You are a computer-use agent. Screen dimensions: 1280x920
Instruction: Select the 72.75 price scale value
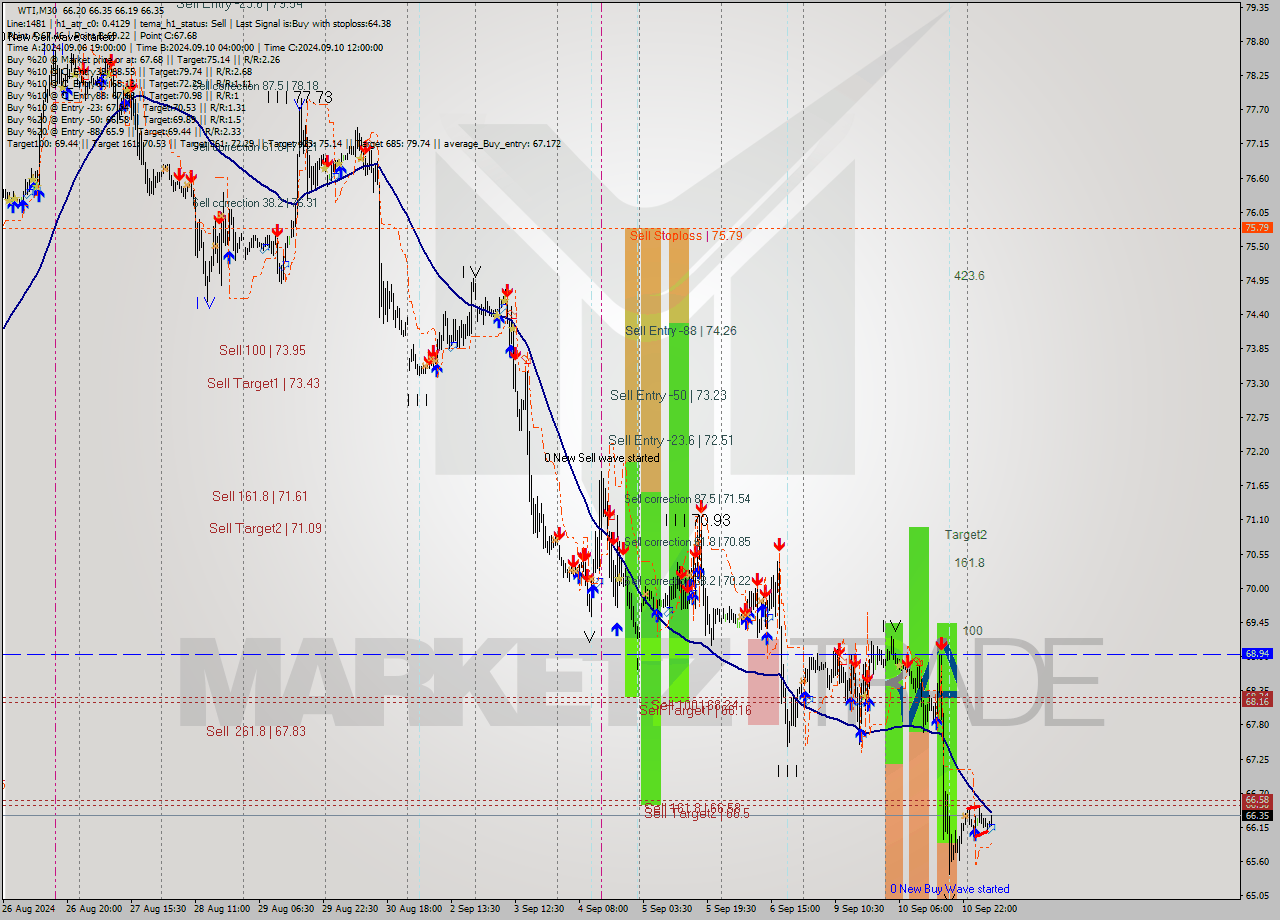point(1256,417)
